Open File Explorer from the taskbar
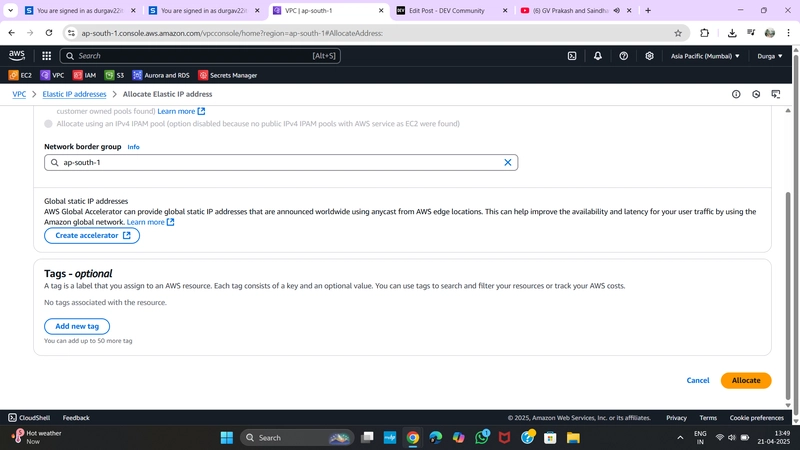Viewport: 800px width, 450px height. point(573,437)
